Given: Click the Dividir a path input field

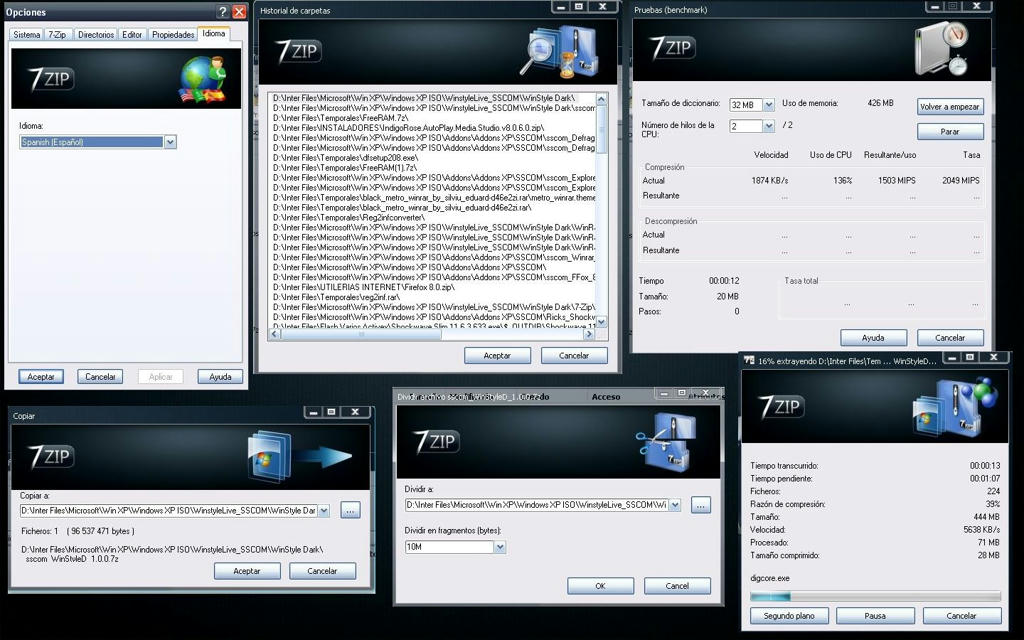Looking at the screenshot, I should [536, 505].
